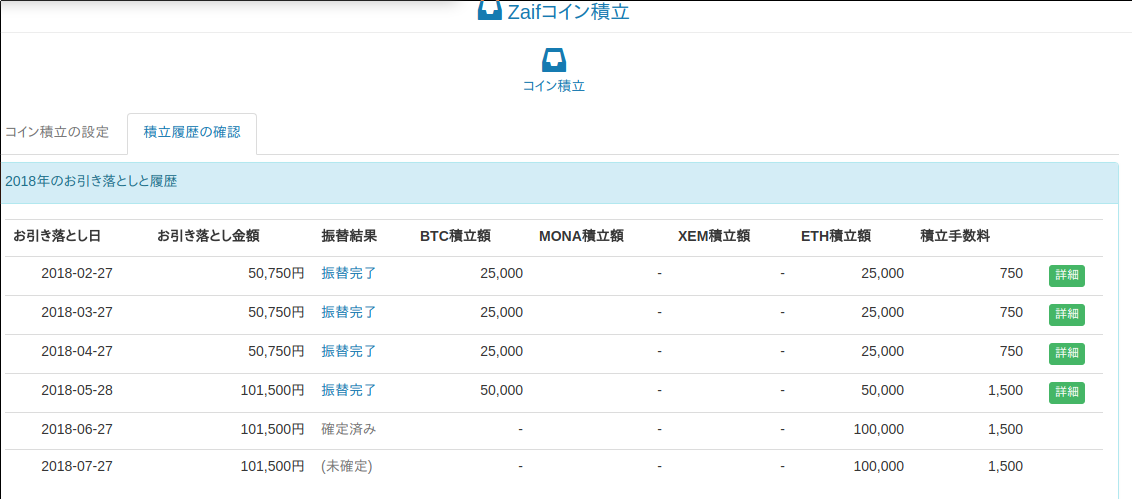Click the tray icon beside Zaifコイン積立 title
Viewport: 1132px width, 499px height.
click(489, 11)
